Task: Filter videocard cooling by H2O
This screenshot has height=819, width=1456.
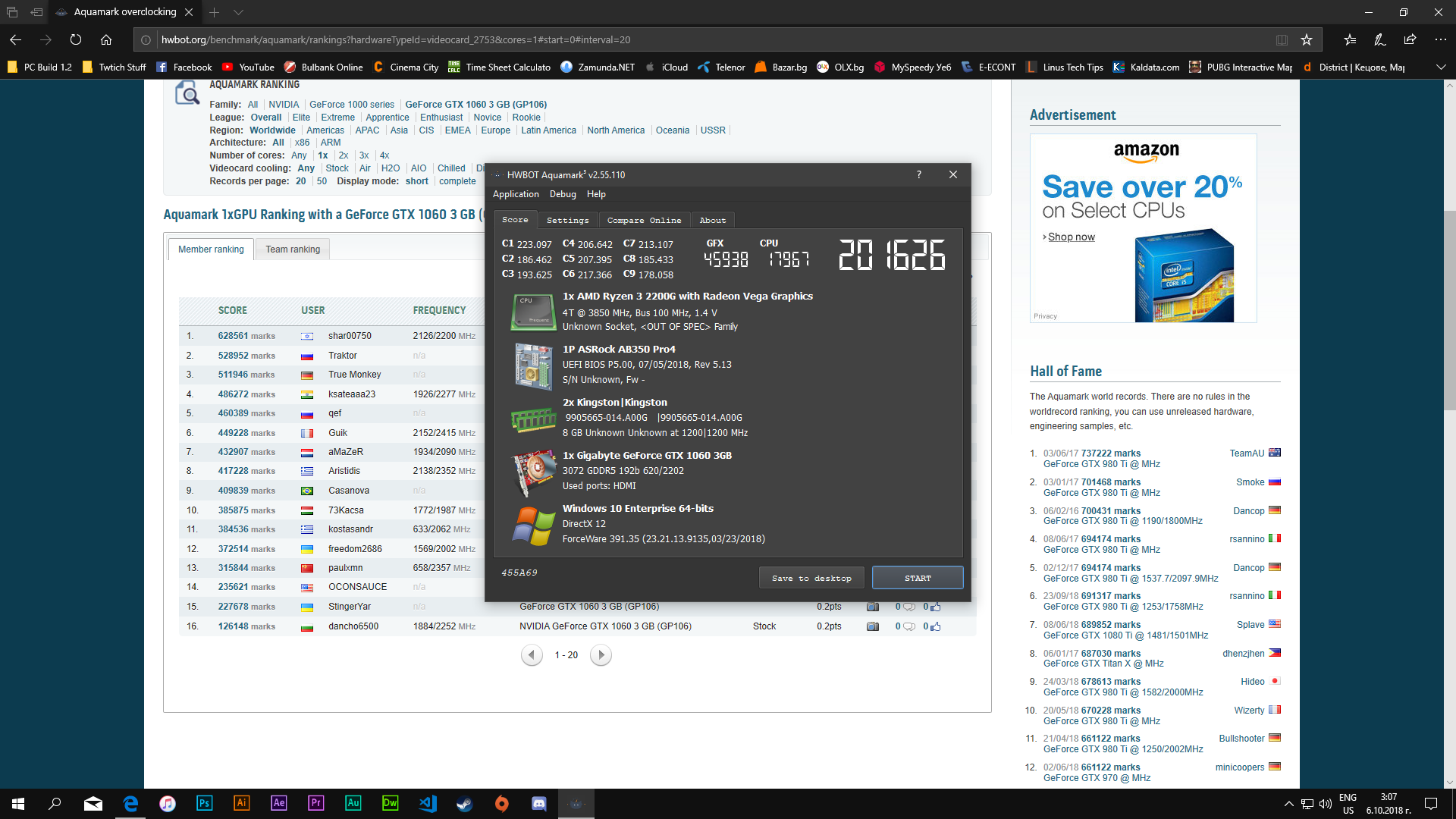Action: pos(391,168)
